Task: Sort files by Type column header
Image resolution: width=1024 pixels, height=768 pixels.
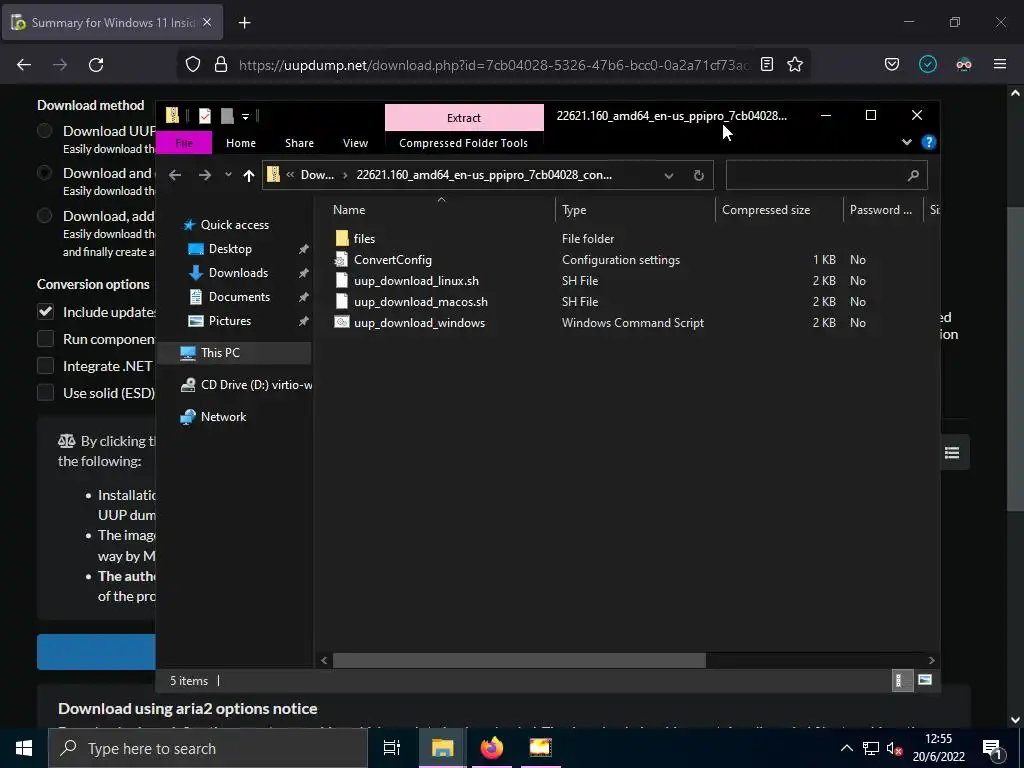Action: 635,210
